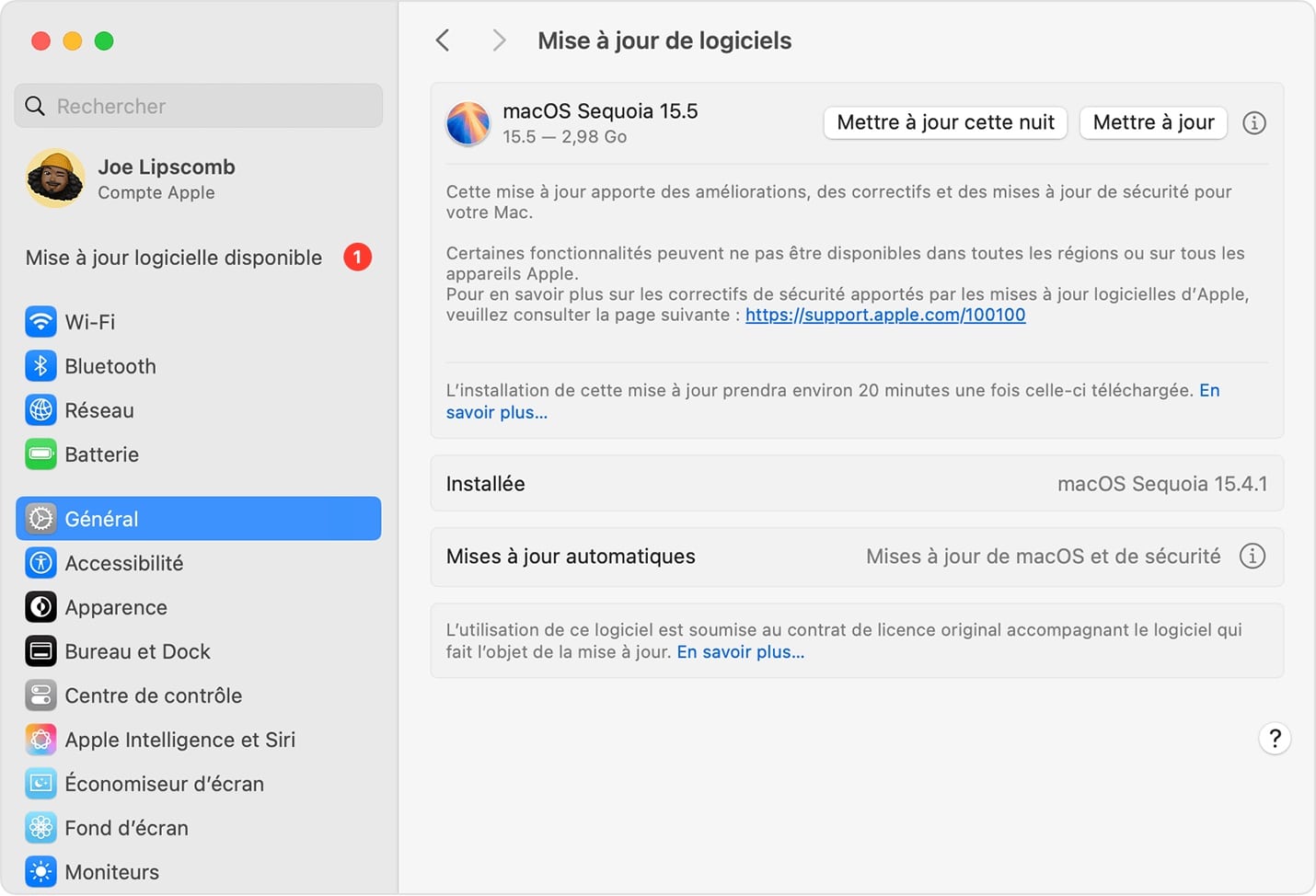Click Joe Lipscomb's avatar
The height and width of the screenshot is (896, 1316).
[x=55, y=178]
